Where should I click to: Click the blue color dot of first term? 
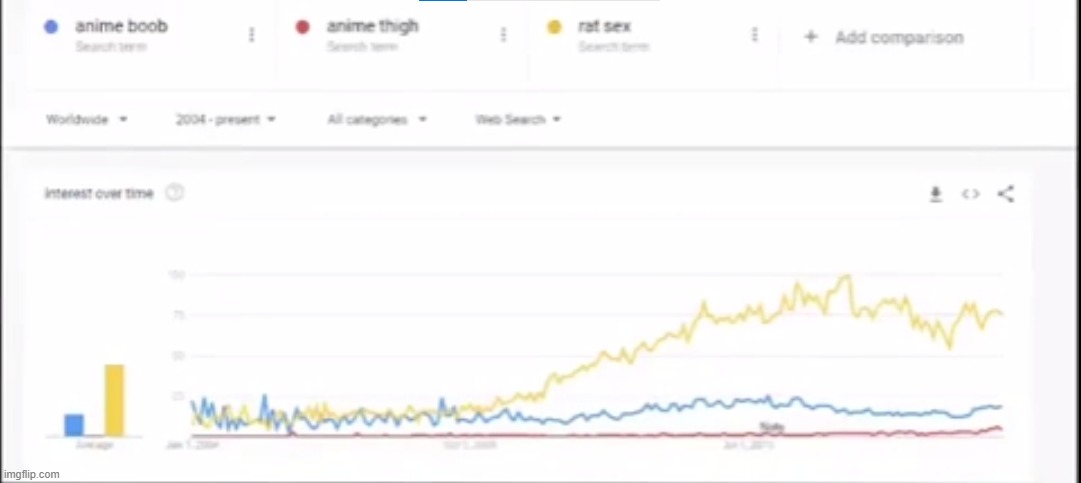coord(50,28)
